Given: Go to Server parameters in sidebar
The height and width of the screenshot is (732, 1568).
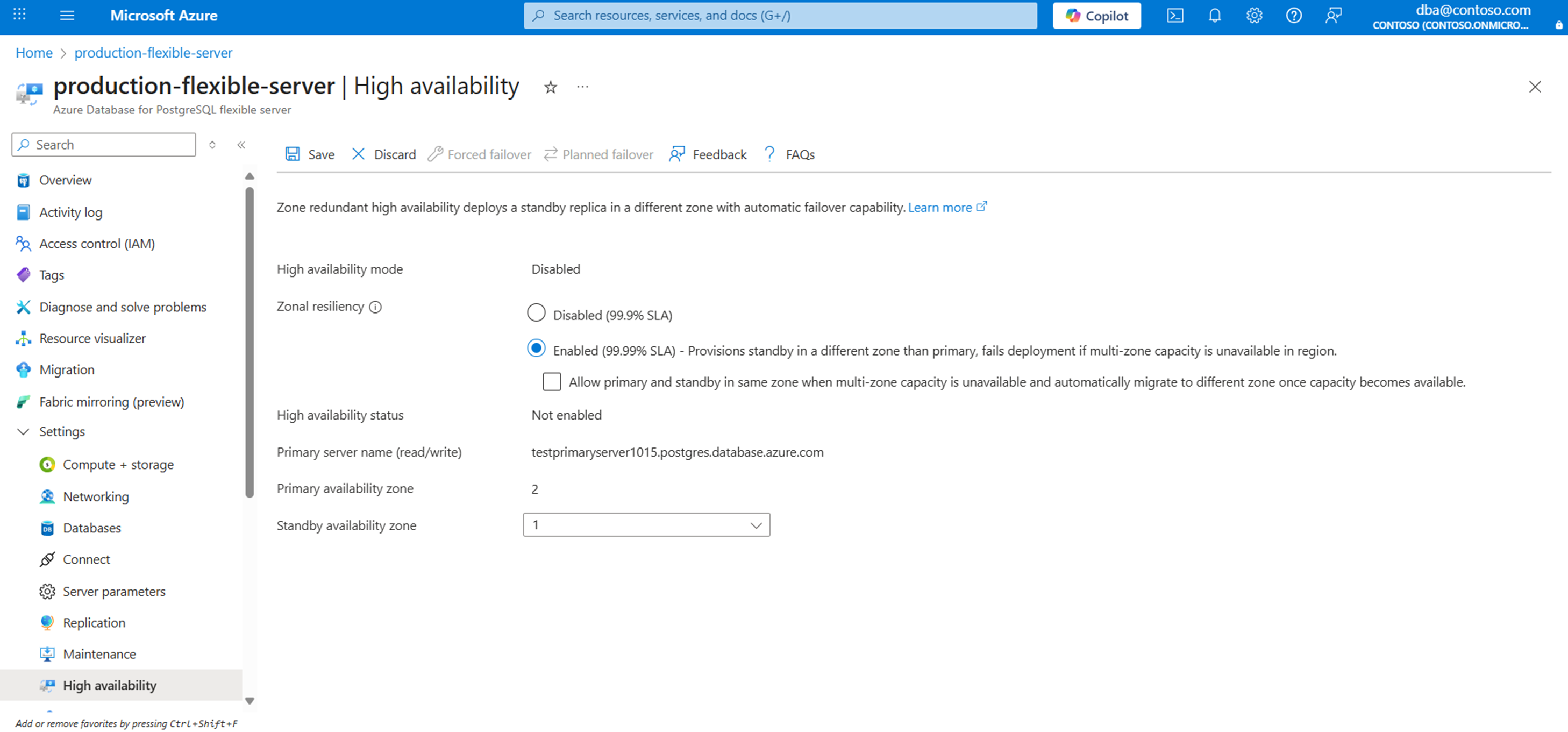Looking at the screenshot, I should 114,591.
